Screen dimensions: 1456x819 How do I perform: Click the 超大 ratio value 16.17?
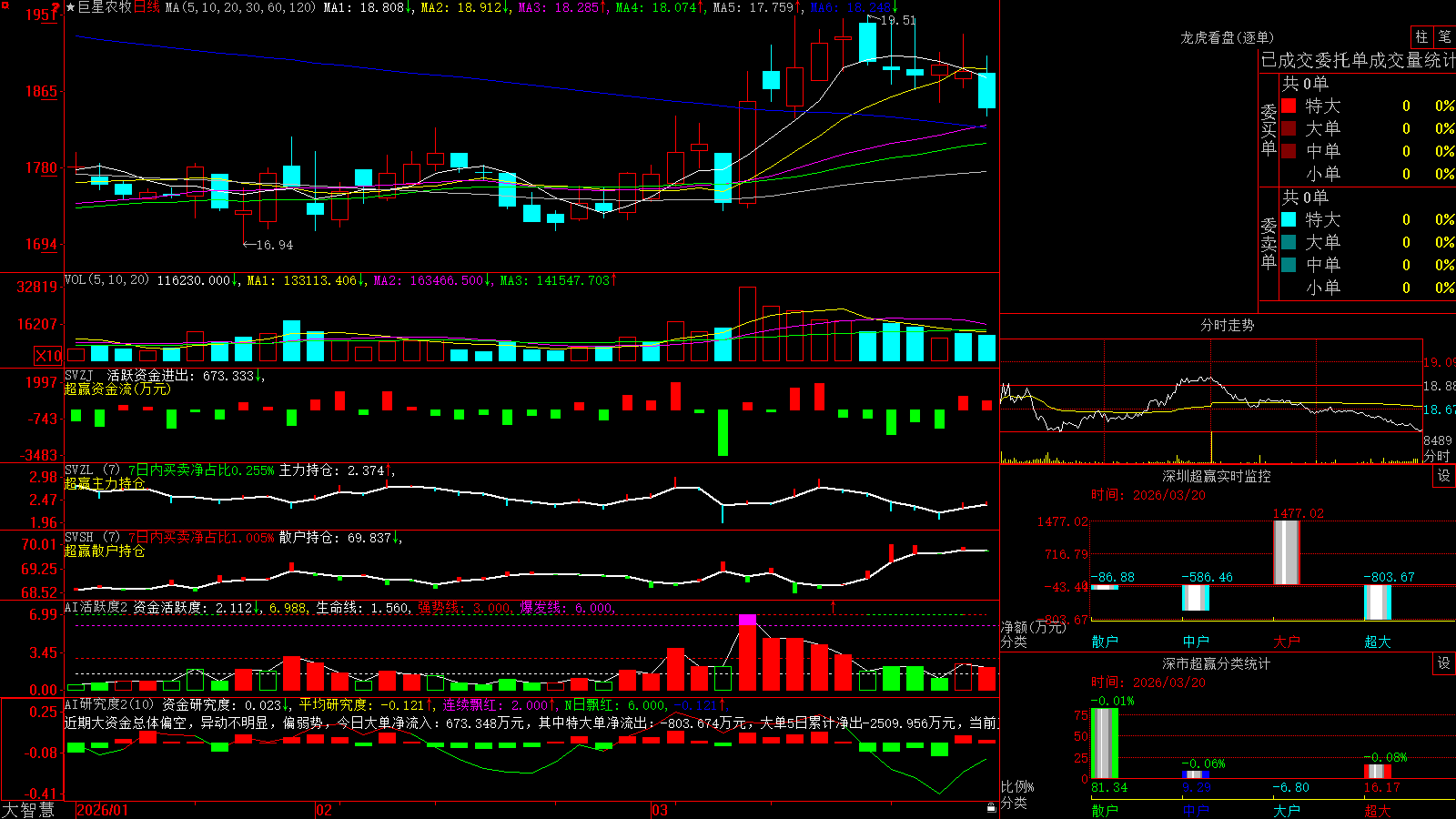click(x=1381, y=787)
